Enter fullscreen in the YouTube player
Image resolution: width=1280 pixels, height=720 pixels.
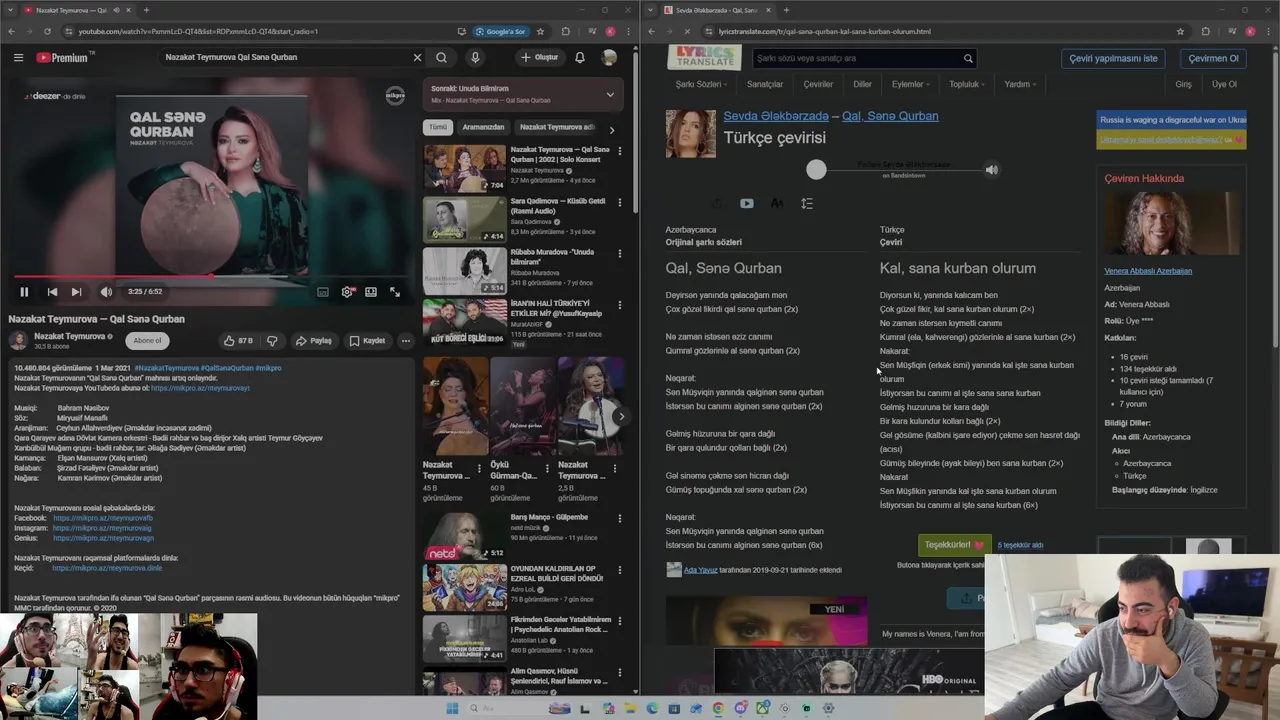tap(395, 292)
